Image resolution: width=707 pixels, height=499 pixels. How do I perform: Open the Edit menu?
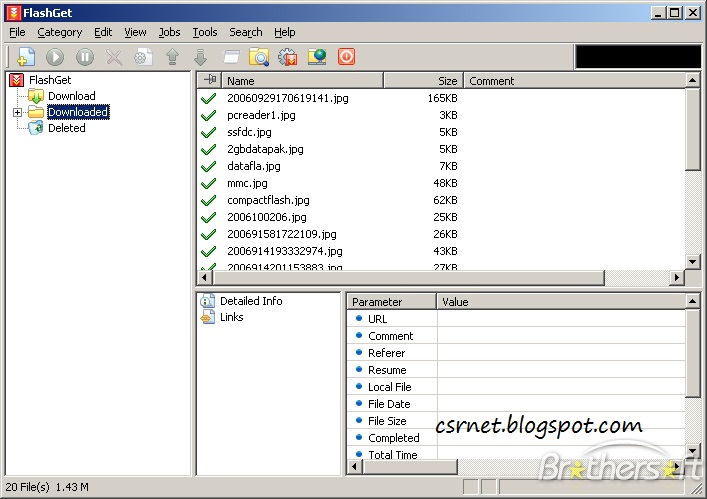pos(103,32)
